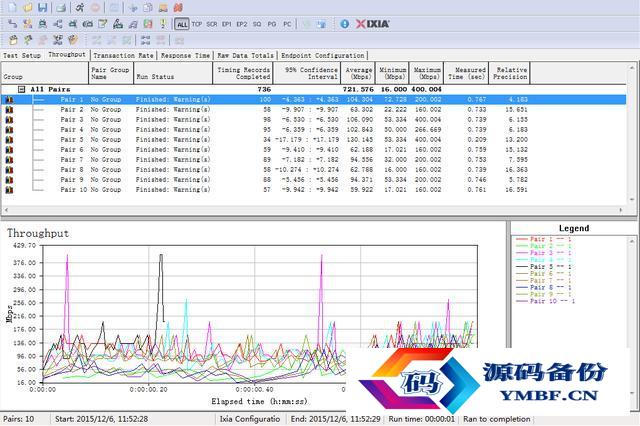The image size is (640, 426).
Task: Click the Run Status column header
Action: [173, 73]
